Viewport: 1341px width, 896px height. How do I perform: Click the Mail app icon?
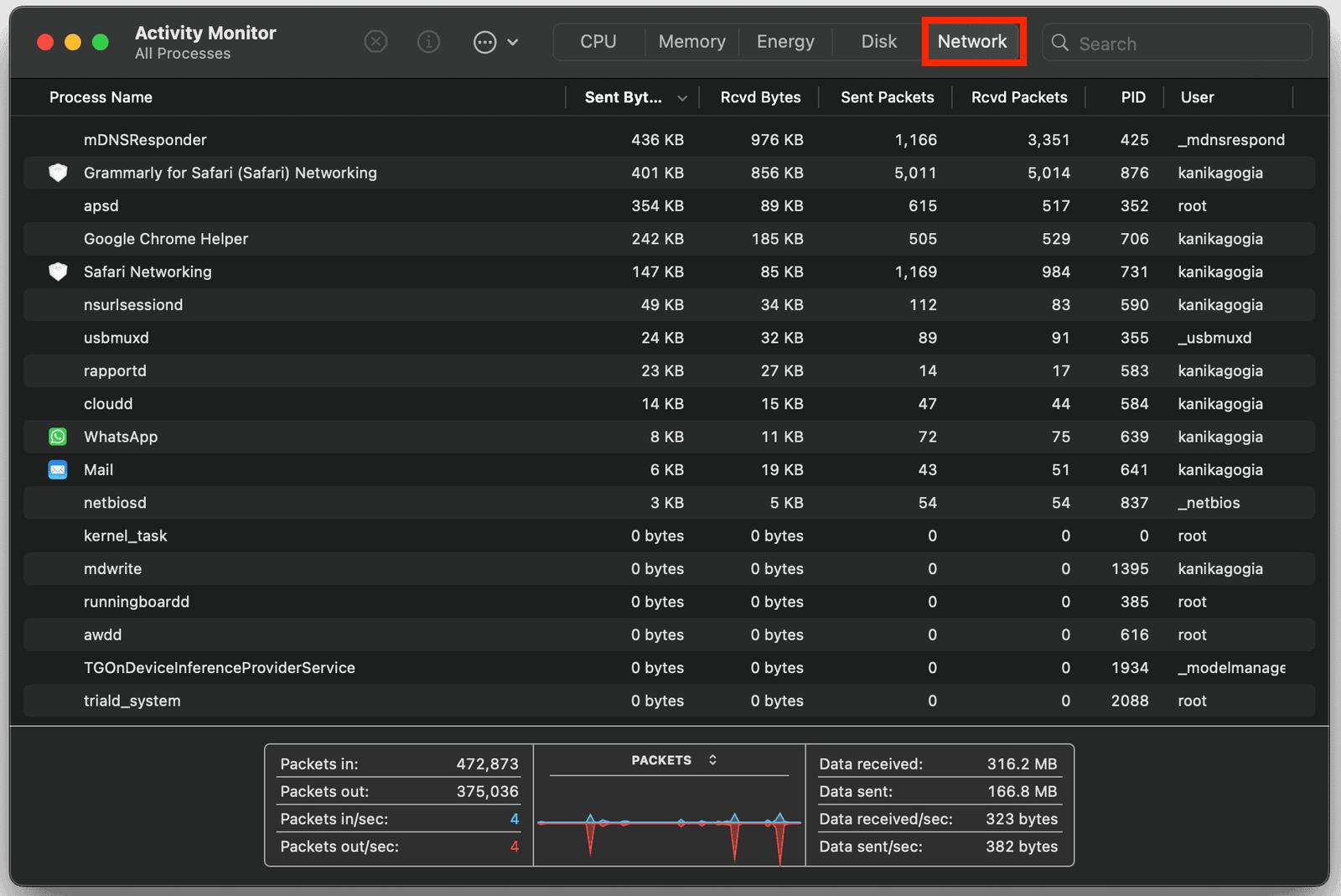click(x=58, y=469)
